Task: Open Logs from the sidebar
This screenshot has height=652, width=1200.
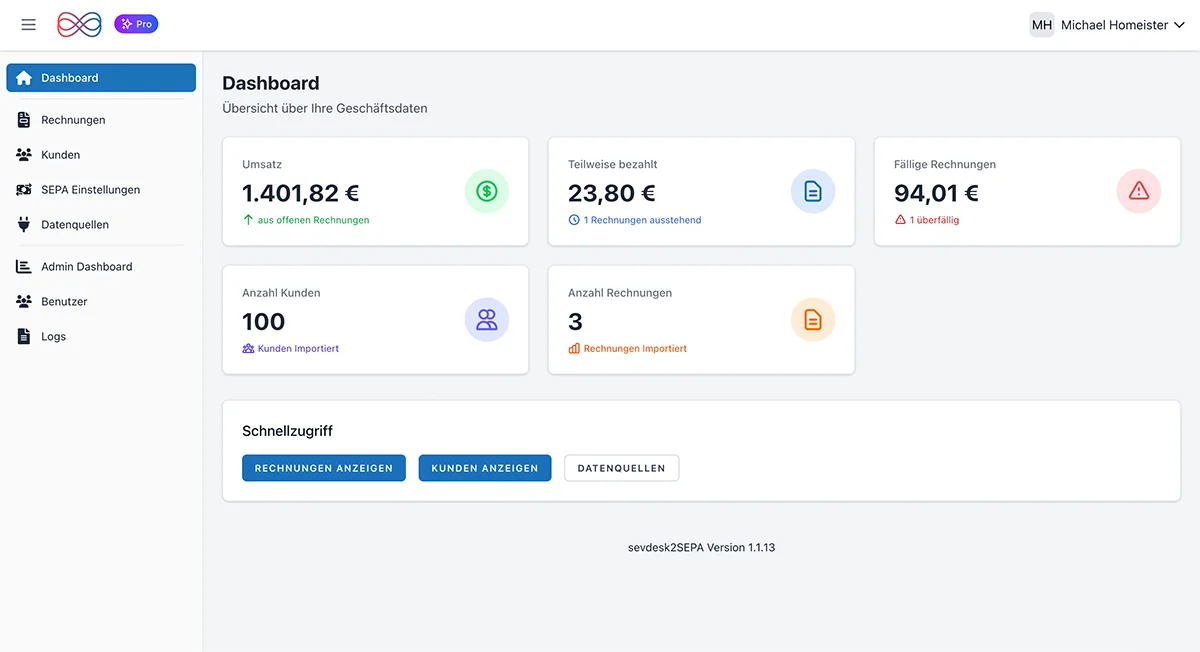Action: point(53,337)
